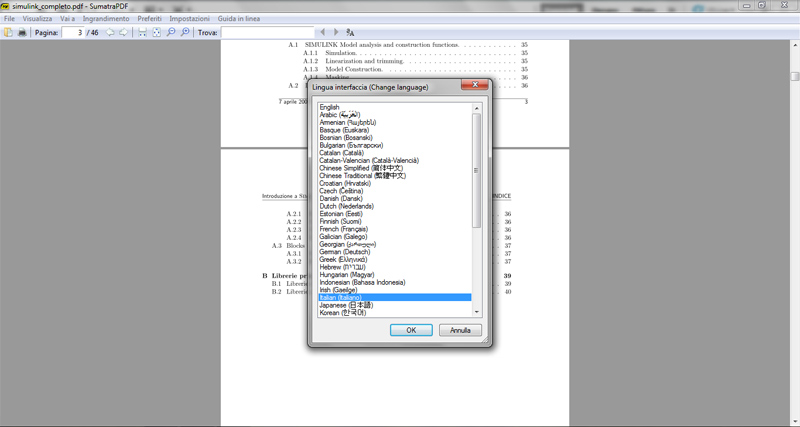800x427 pixels.
Task: Select the fit whole page icon
Action: [157, 32]
